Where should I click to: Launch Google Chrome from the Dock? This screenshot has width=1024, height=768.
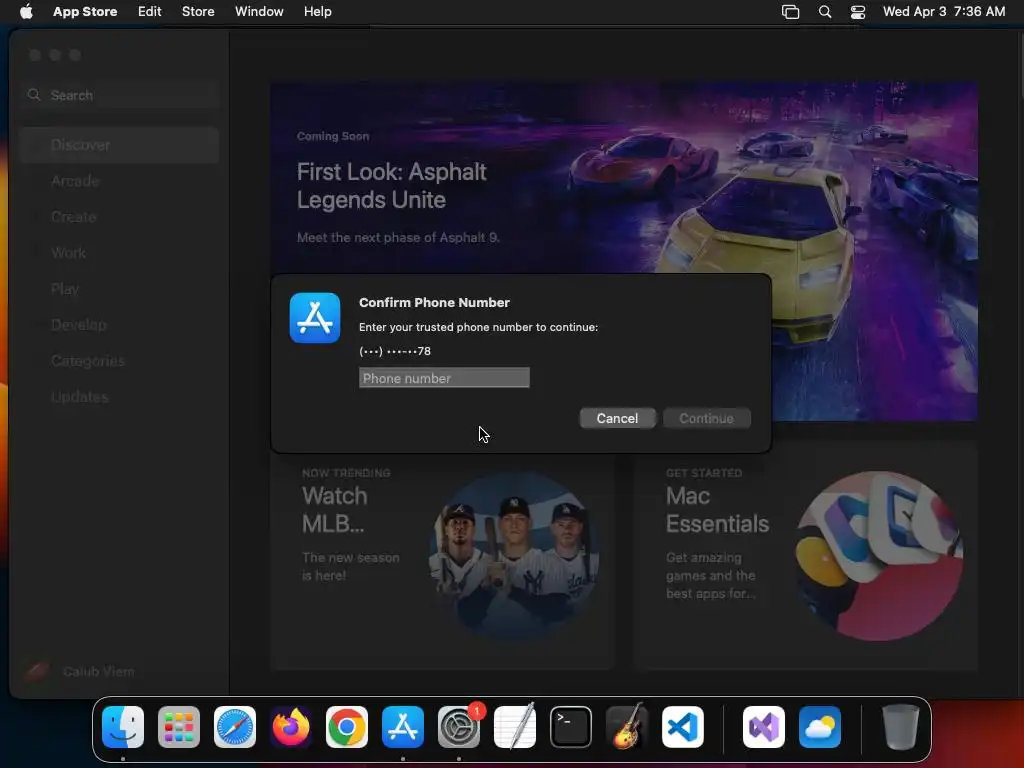click(x=347, y=727)
